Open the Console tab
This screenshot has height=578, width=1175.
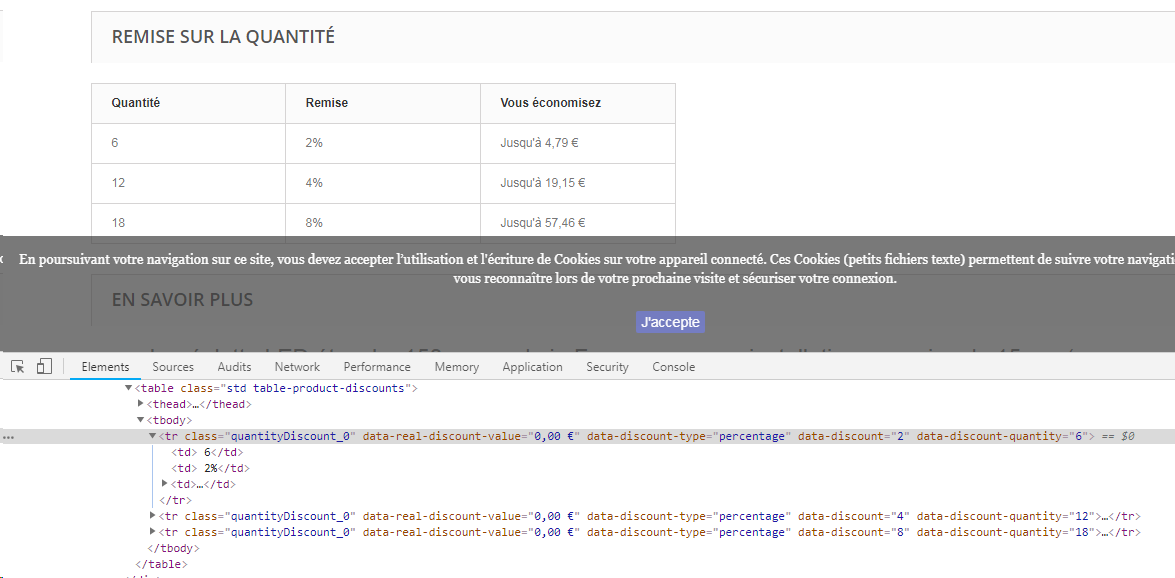[673, 367]
